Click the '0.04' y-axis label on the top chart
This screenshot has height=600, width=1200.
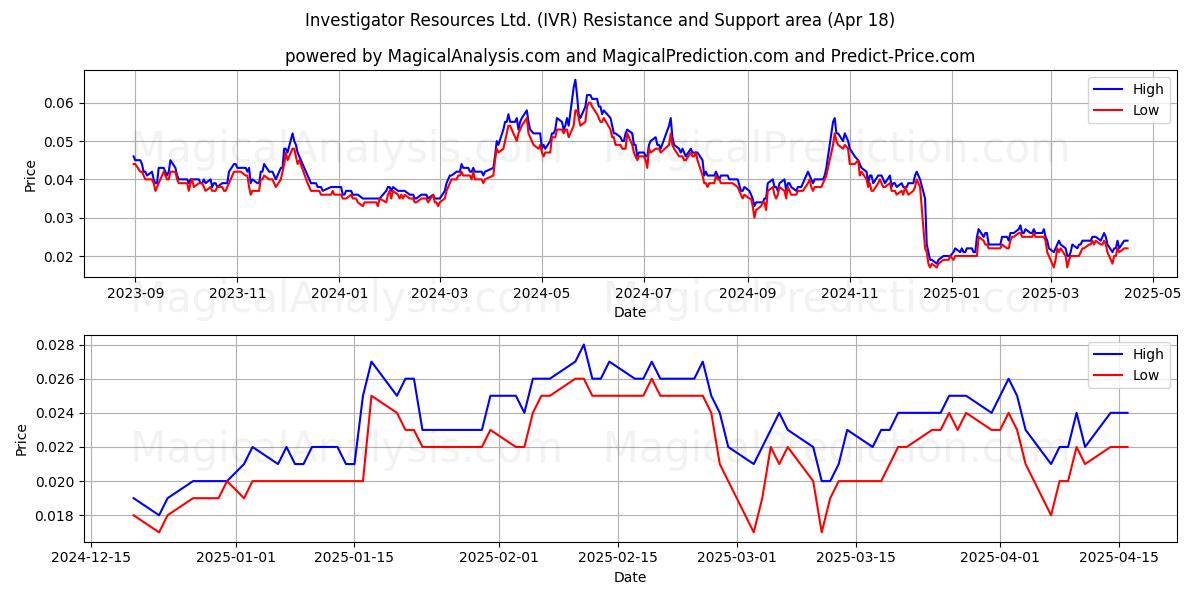coord(61,180)
